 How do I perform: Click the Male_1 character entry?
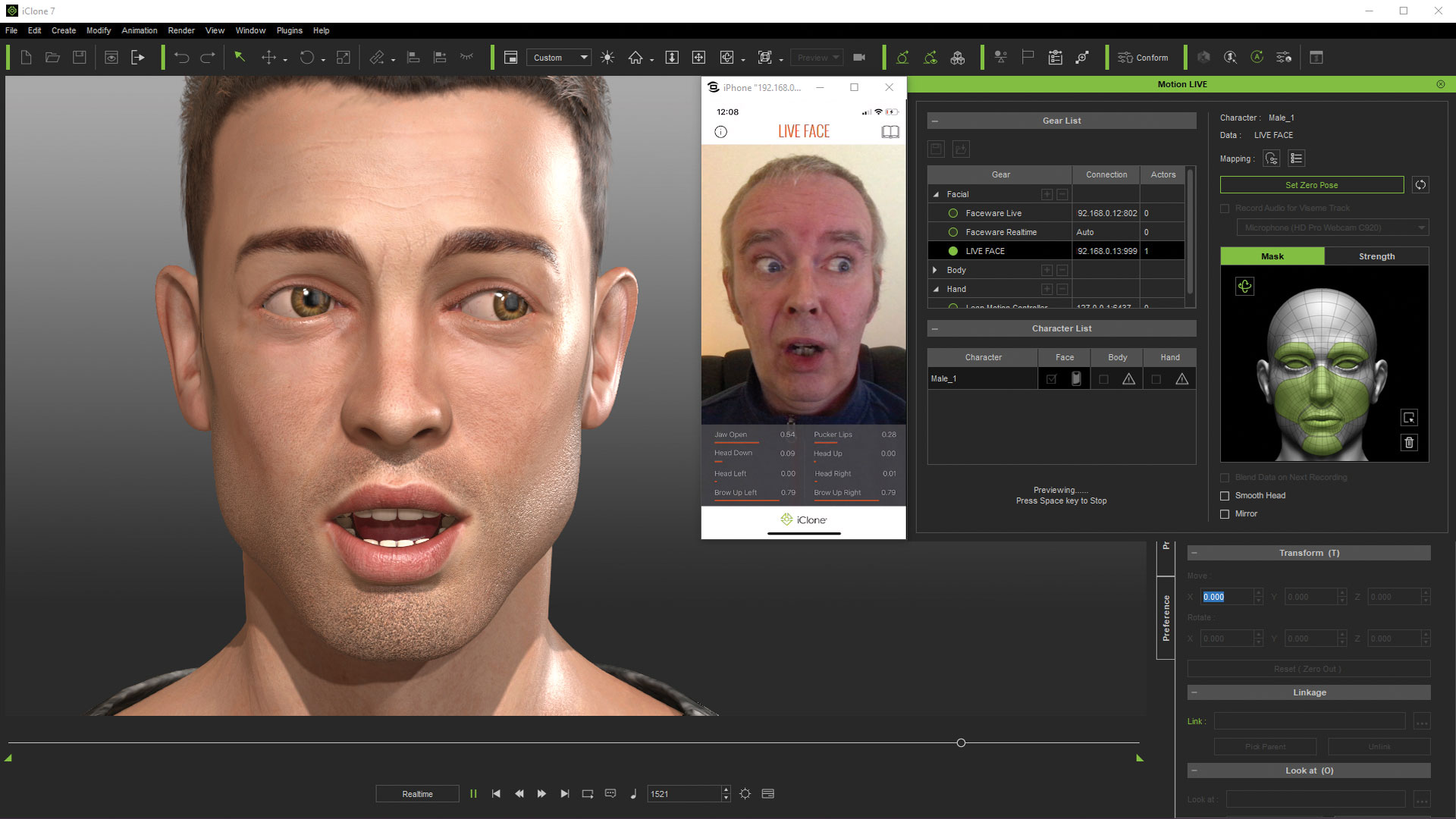click(x=983, y=379)
